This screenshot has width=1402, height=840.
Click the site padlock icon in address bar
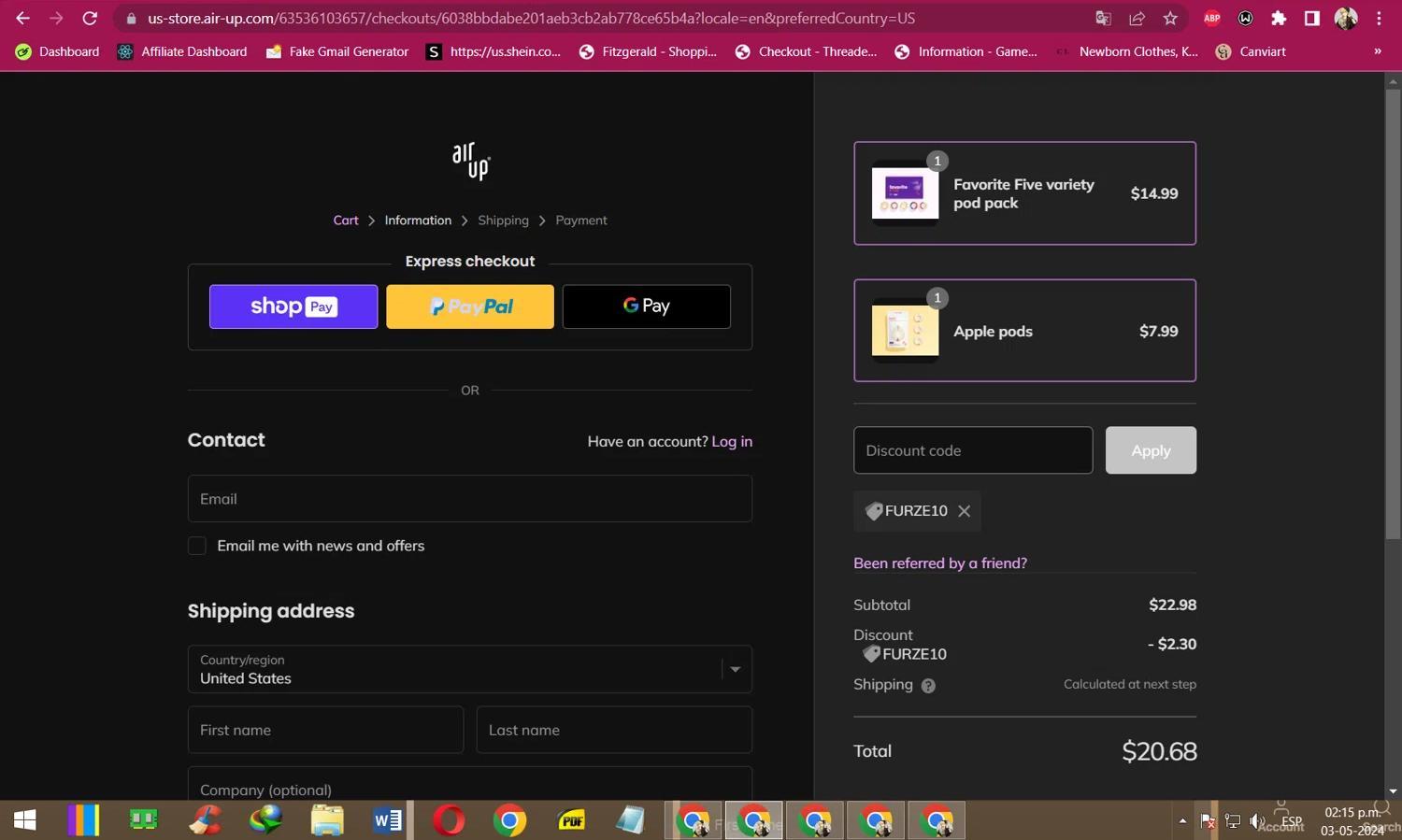coord(131,18)
